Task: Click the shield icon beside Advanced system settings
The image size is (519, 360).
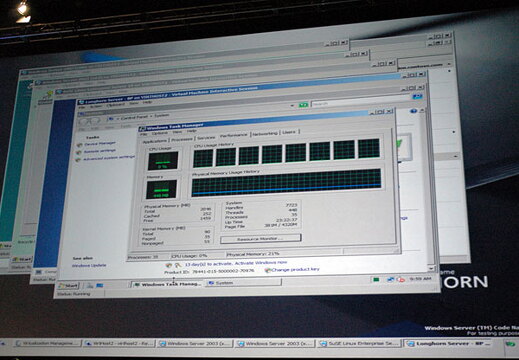Action: pos(78,160)
